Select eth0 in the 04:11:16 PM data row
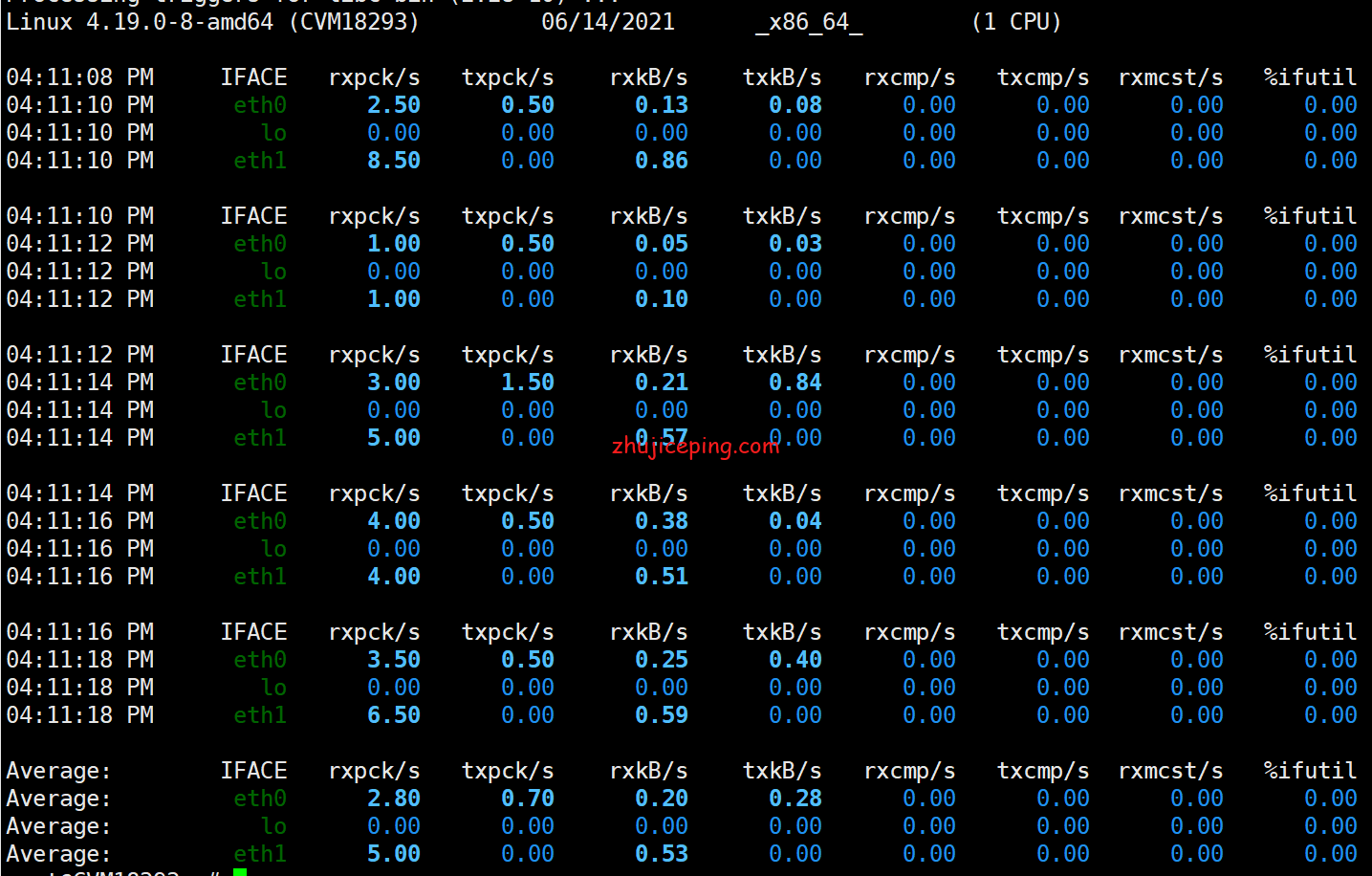 tap(260, 521)
